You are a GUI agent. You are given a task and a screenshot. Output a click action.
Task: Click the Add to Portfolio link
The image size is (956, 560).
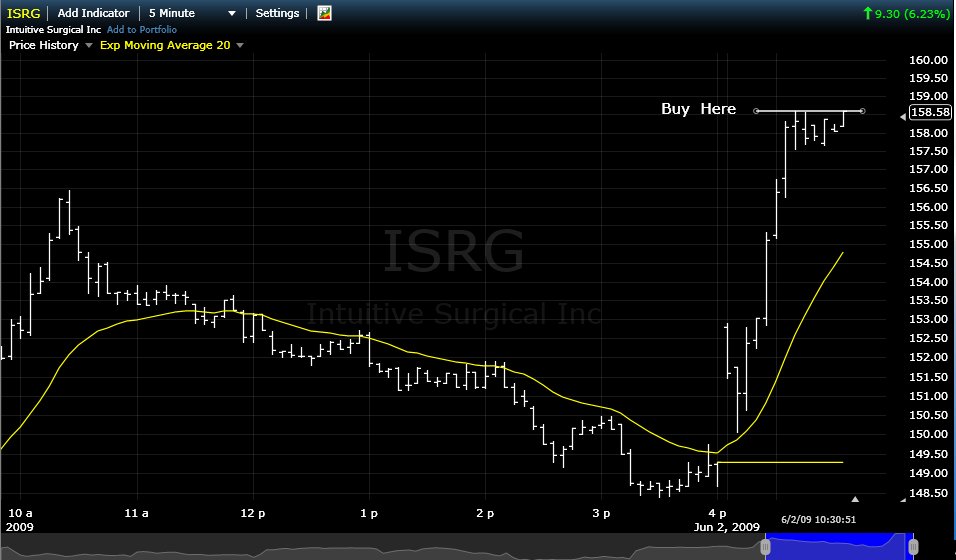coord(141,29)
